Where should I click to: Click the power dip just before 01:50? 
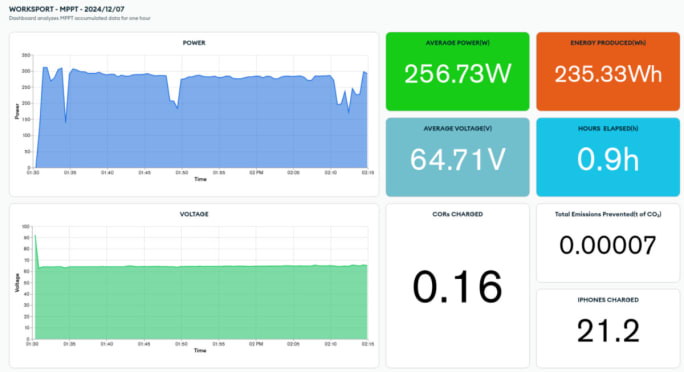point(177,107)
